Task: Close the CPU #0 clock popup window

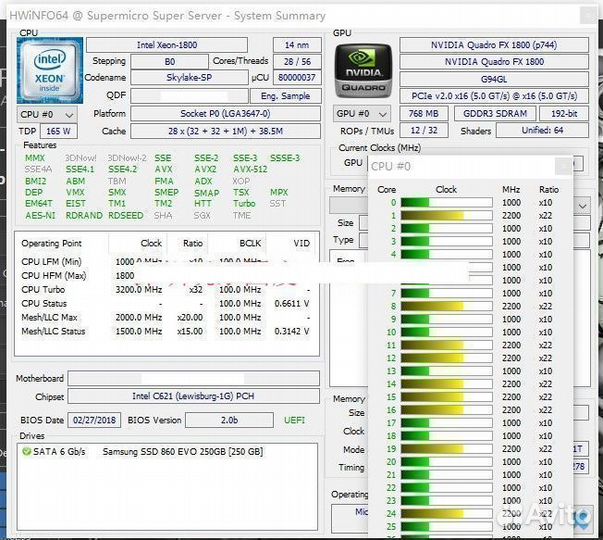Action: click(563, 166)
